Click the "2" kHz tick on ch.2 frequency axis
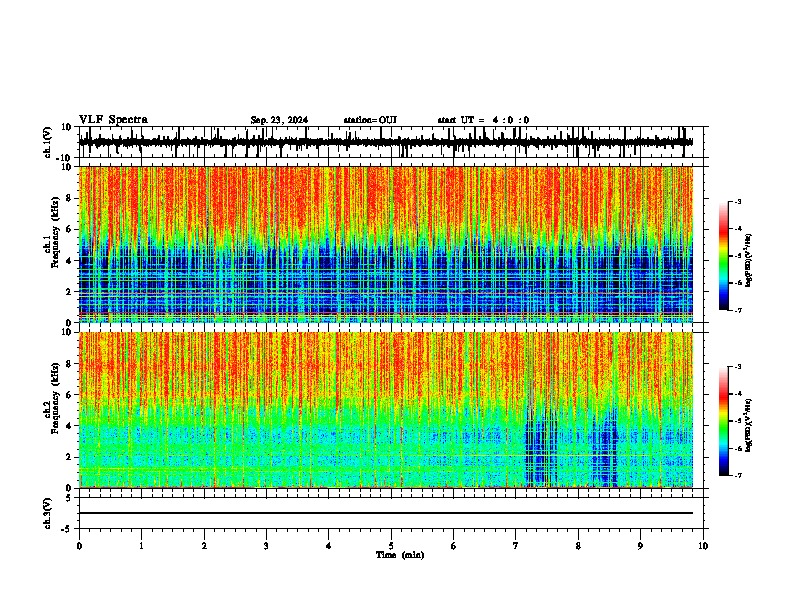The width and height of the screenshot is (792, 612). click(69, 457)
